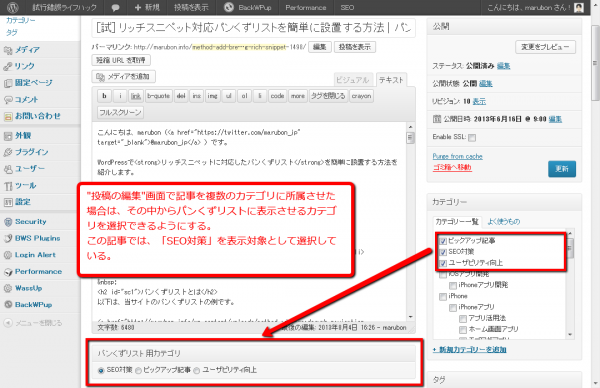
Task: Click the ゴミ箱へ移動 link
Action: tap(452, 167)
